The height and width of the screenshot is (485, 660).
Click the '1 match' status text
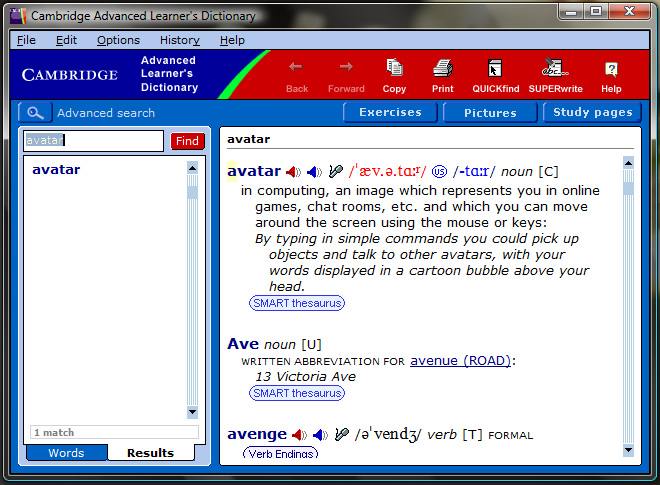(x=54, y=432)
